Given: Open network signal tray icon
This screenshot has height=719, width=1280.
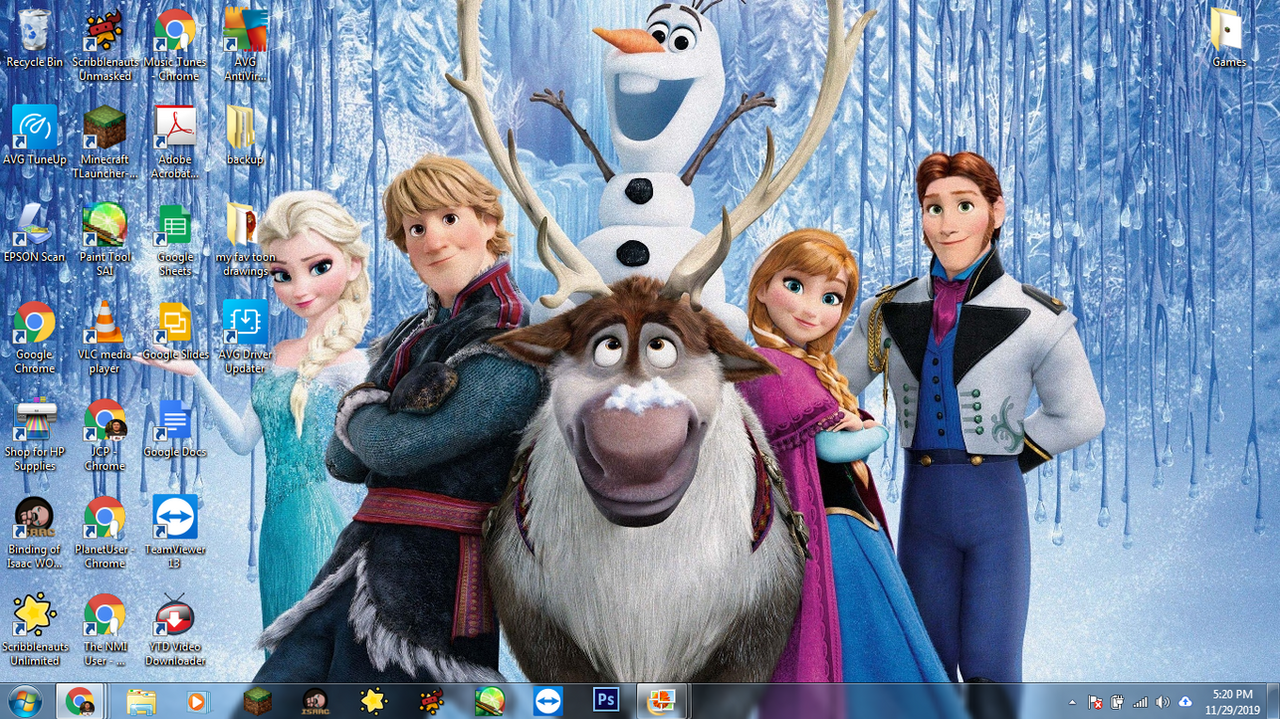Looking at the screenshot, I should (x=1140, y=702).
